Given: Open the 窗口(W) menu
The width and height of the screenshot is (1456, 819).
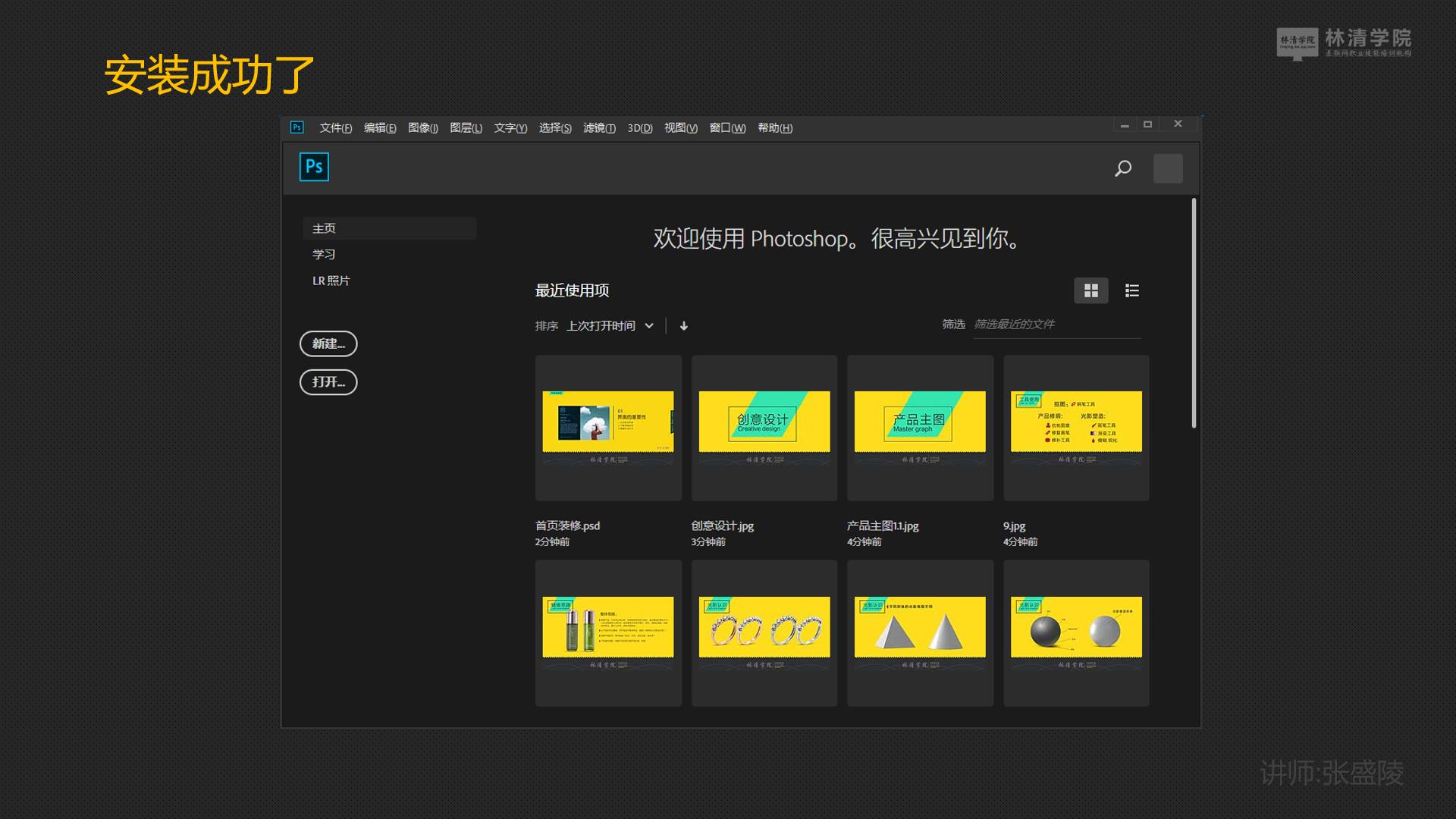Looking at the screenshot, I should pos(727,128).
